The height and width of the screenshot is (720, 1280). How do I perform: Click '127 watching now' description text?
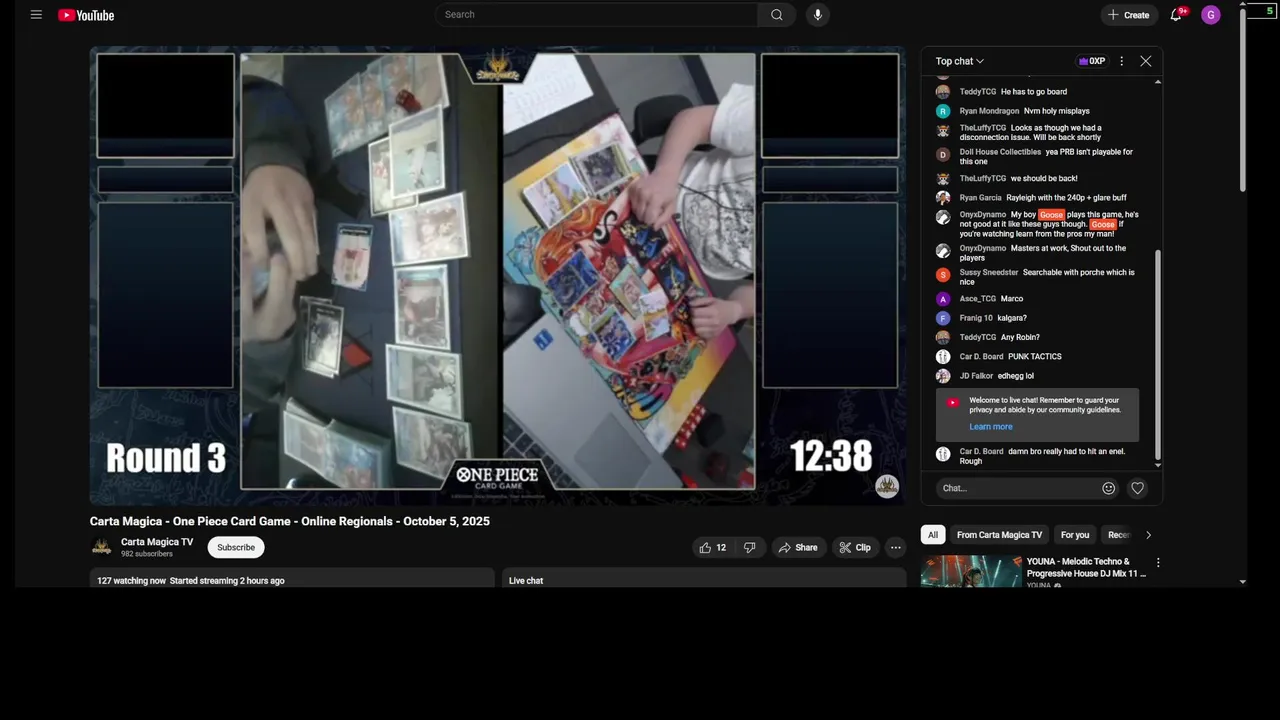131,581
